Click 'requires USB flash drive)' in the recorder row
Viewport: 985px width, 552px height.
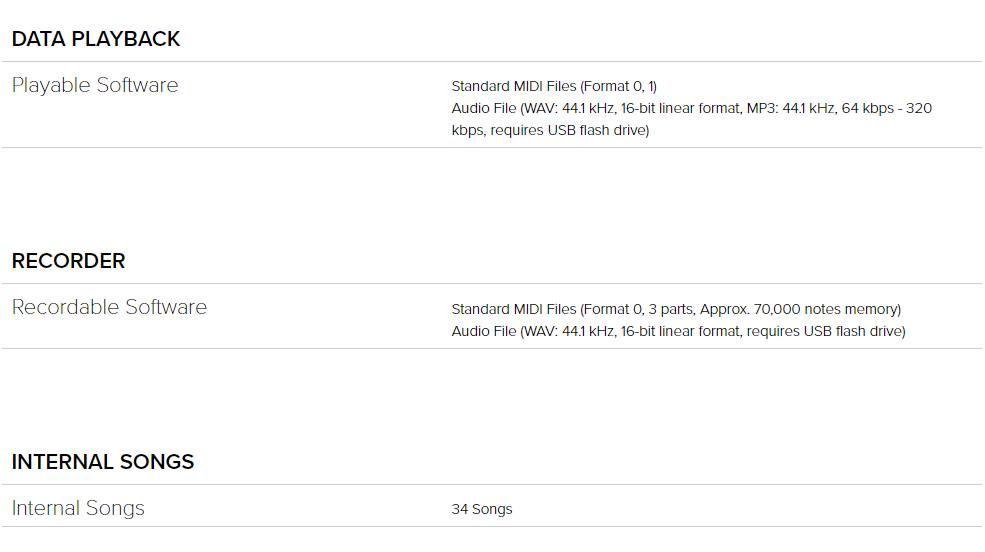coord(826,331)
